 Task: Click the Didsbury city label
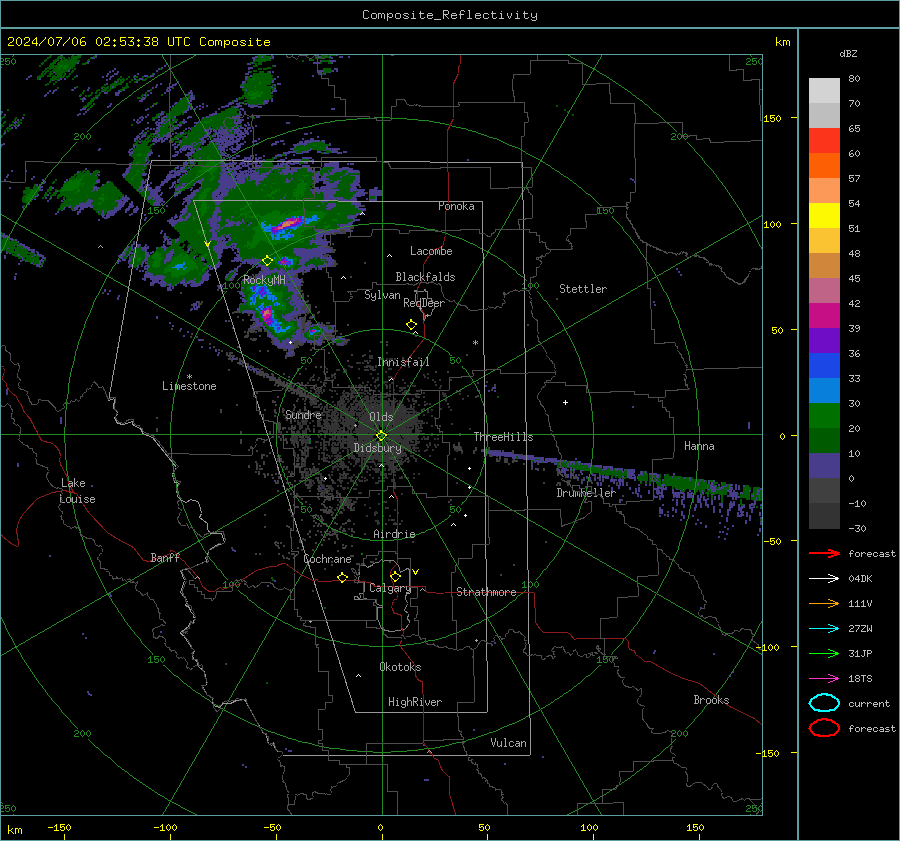coord(377,448)
